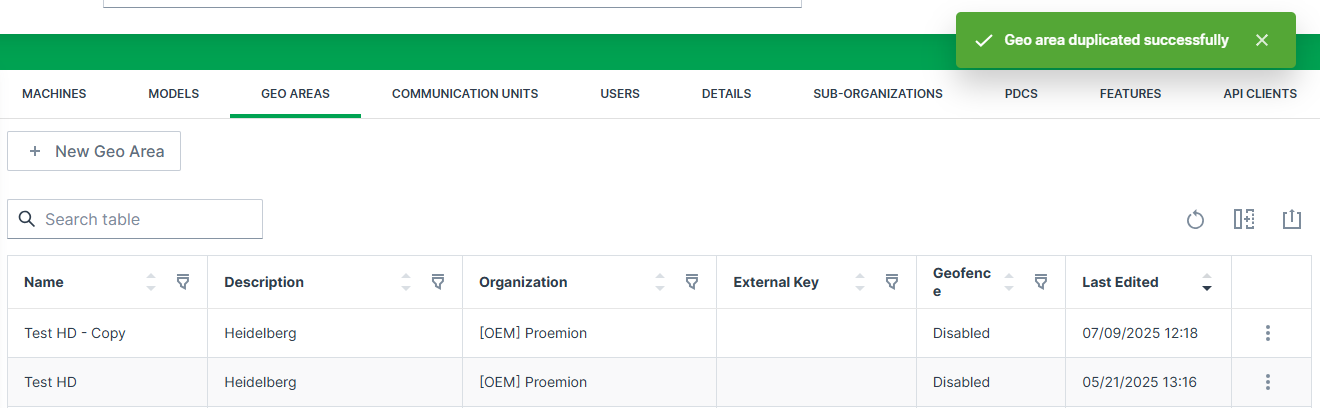Open the Organization column filter icon
Image resolution: width=1320 pixels, height=408 pixels.
692,282
